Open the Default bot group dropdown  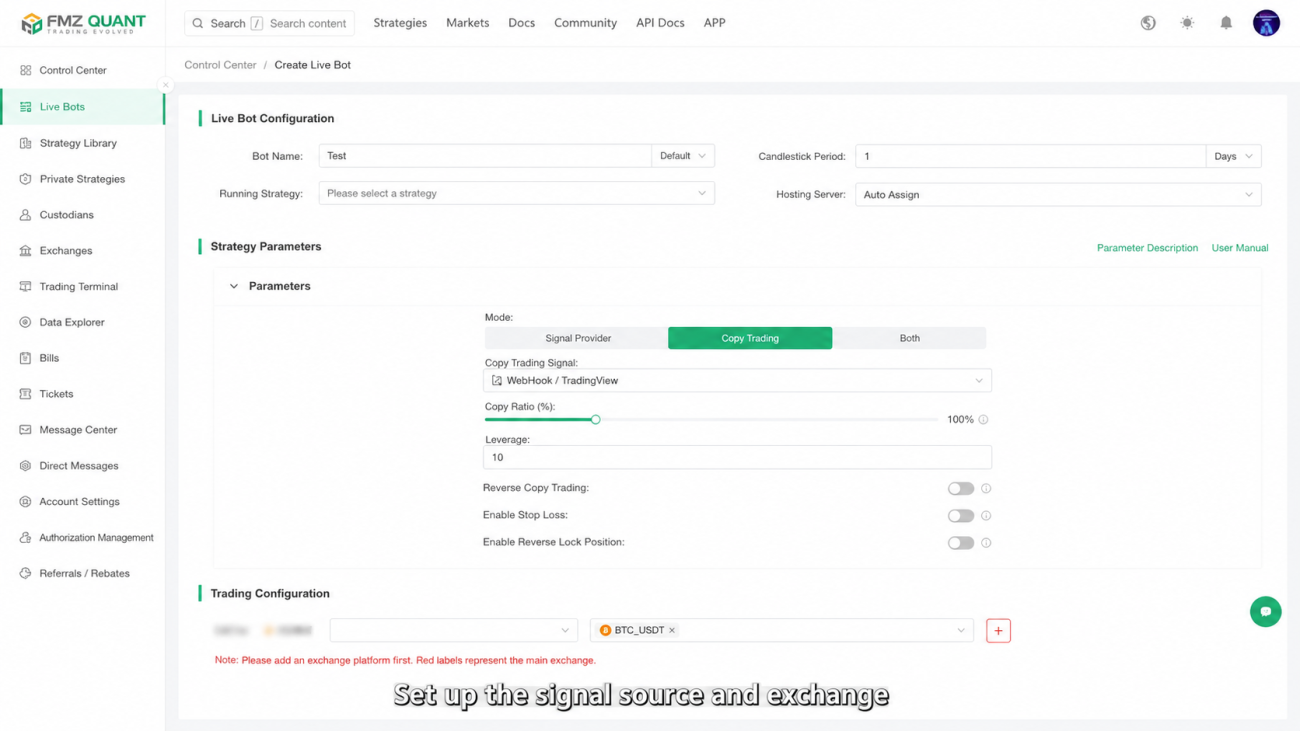pyautogui.click(x=682, y=156)
